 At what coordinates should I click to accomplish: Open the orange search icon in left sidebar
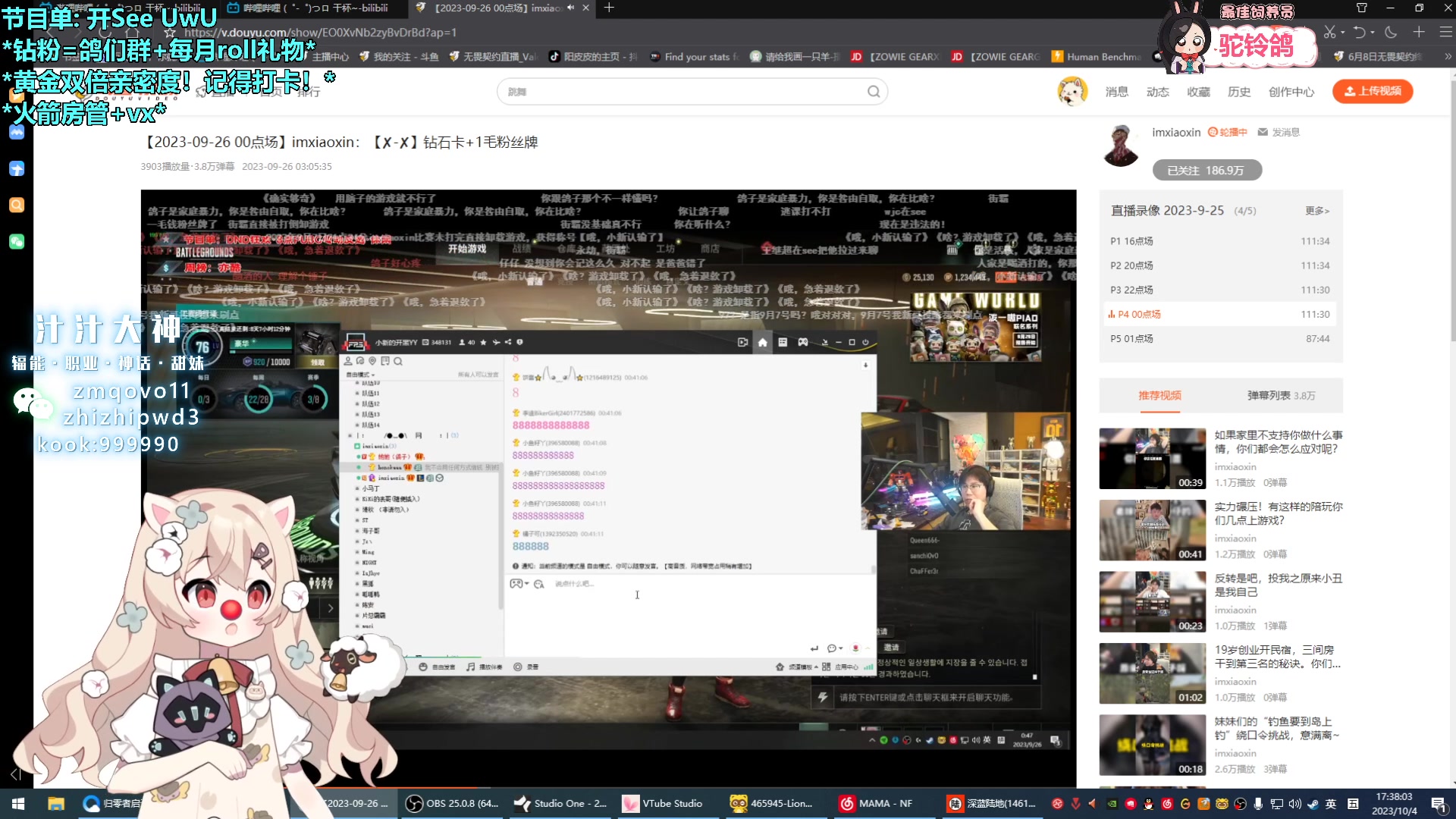click(17, 205)
